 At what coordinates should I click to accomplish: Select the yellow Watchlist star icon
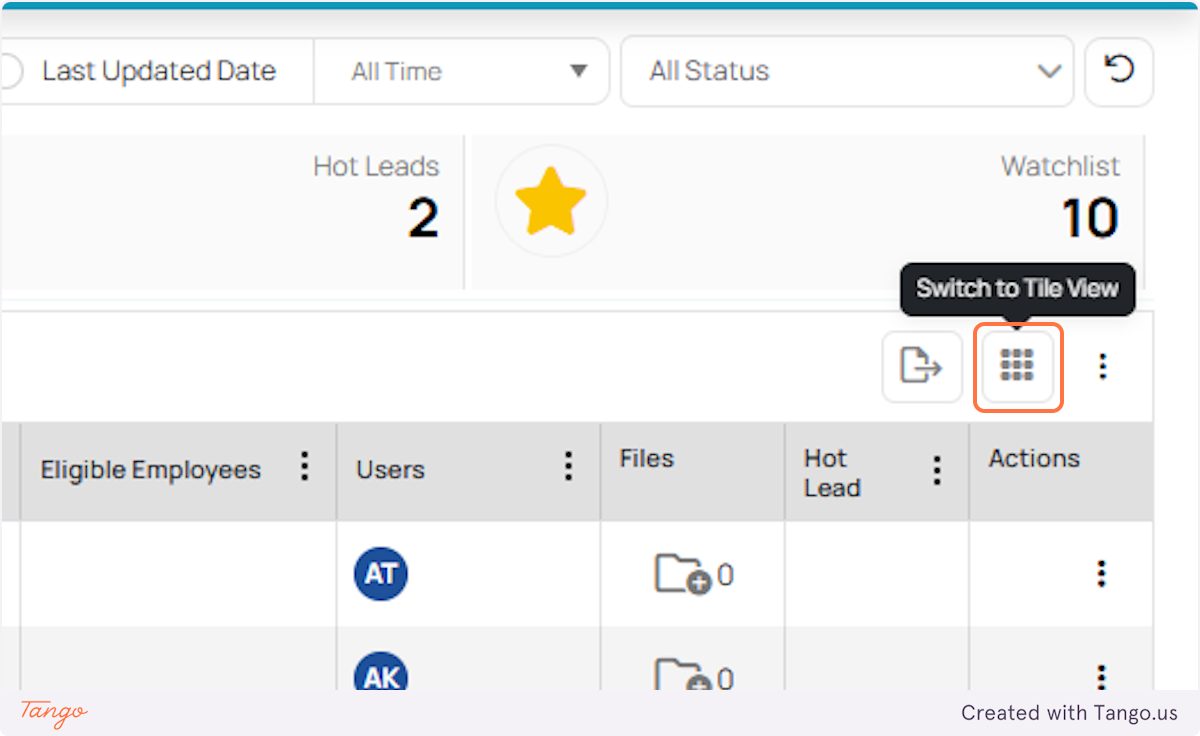551,200
